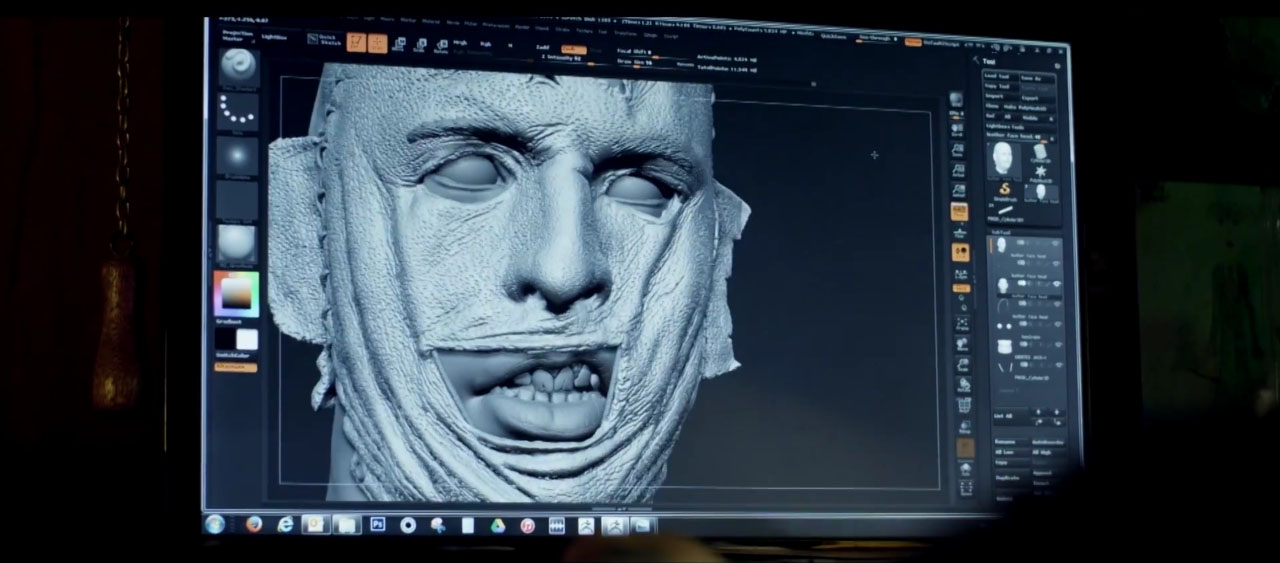This screenshot has width=1280, height=563.
Task: Click the Frame icon on the right shelf
Action: point(961,322)
